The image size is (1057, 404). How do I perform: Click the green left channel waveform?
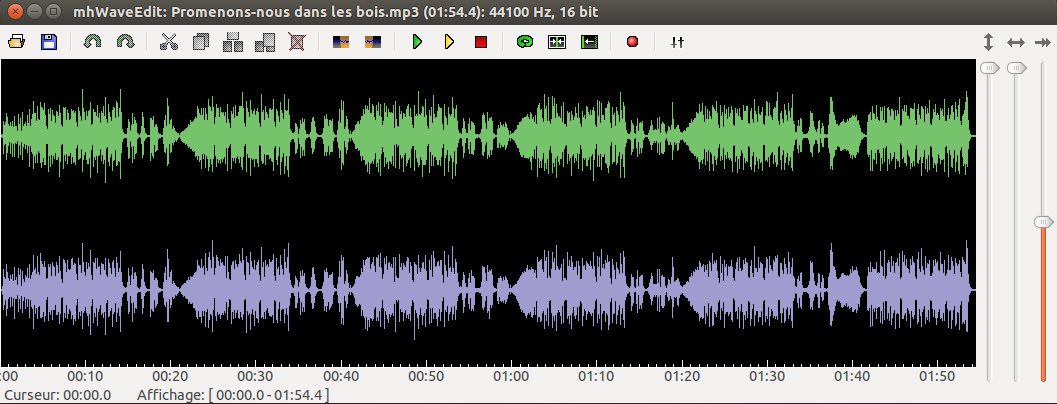pyautogui.click(x=488, y=136)
